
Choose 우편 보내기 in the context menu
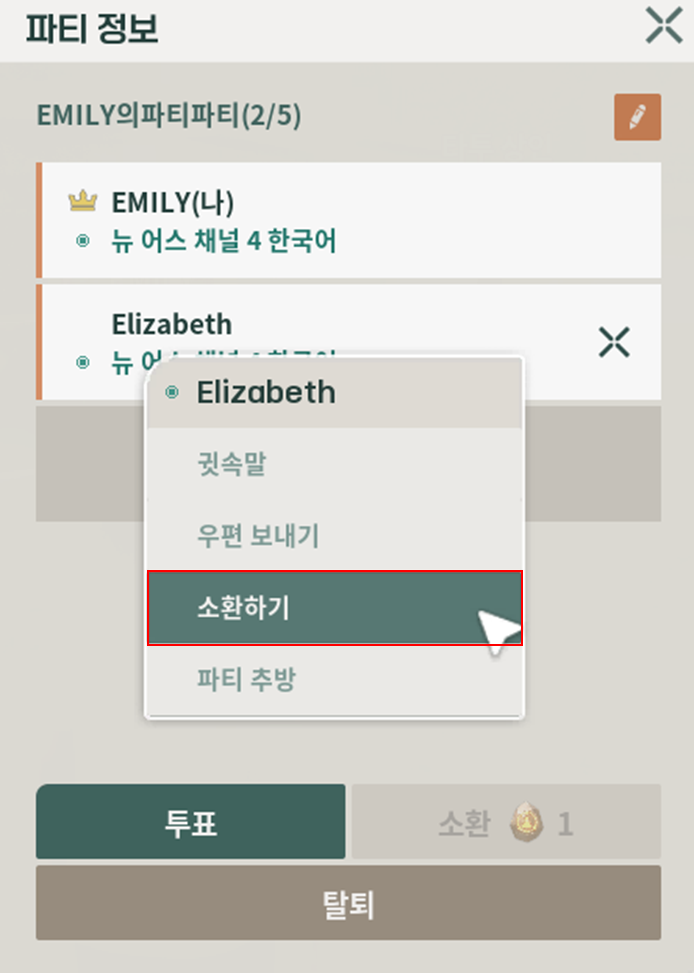258,536
